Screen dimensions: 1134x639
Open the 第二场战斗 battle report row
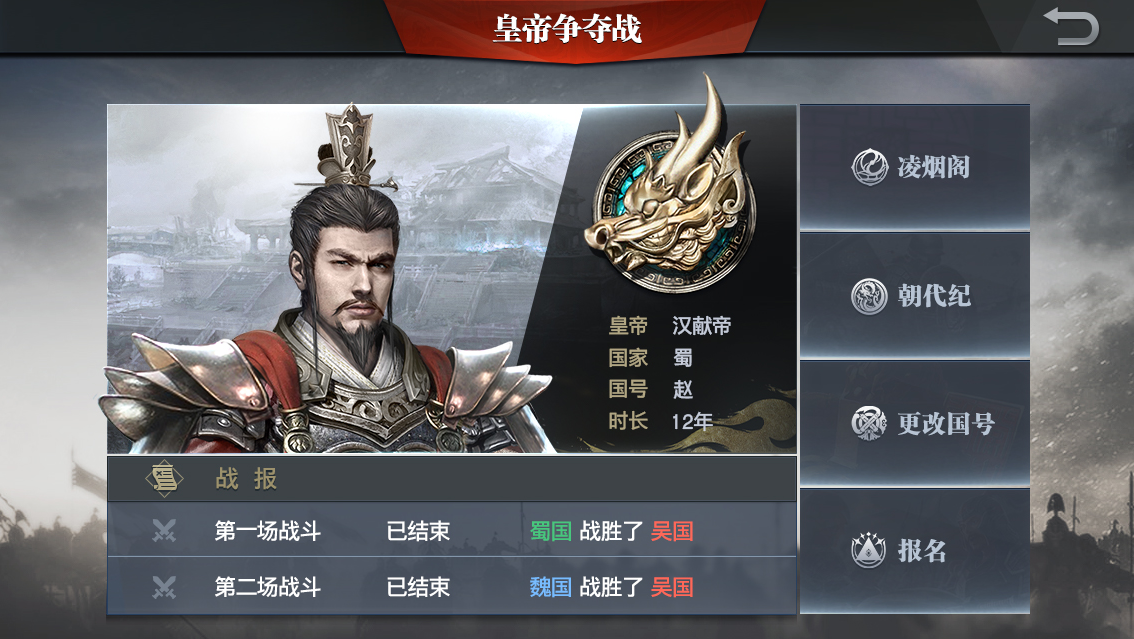[452, 586]
